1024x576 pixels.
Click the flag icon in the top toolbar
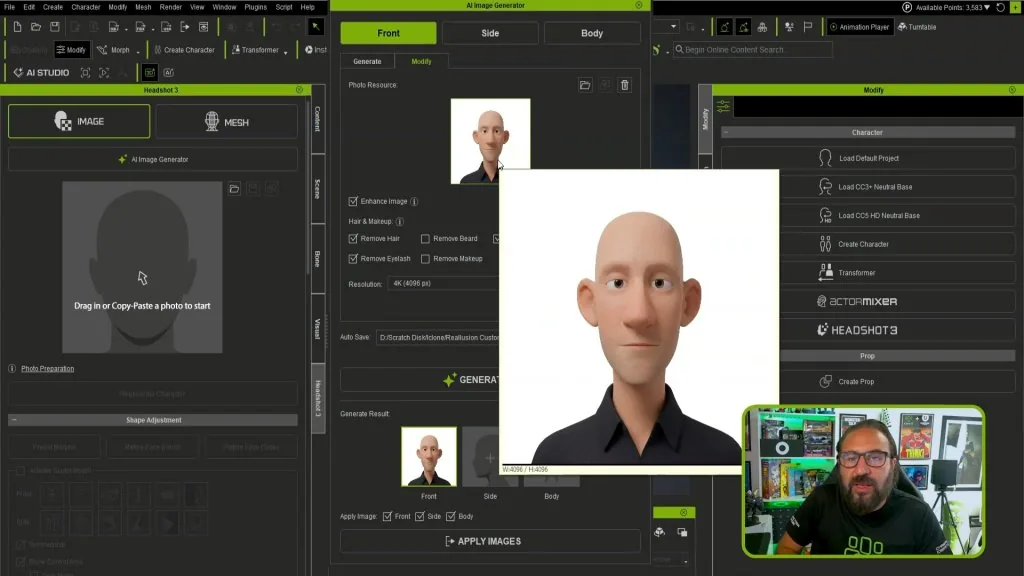(x=808, y=27)
